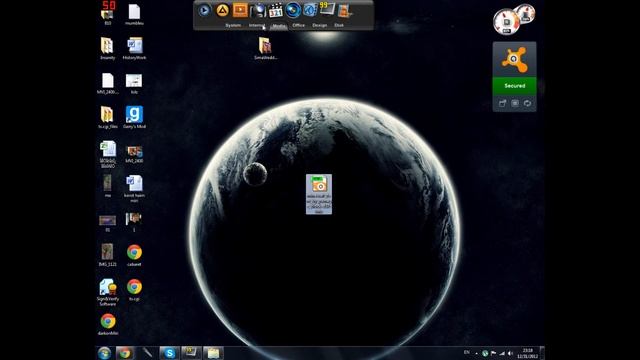Open the mumble file icon

(134, 15)
